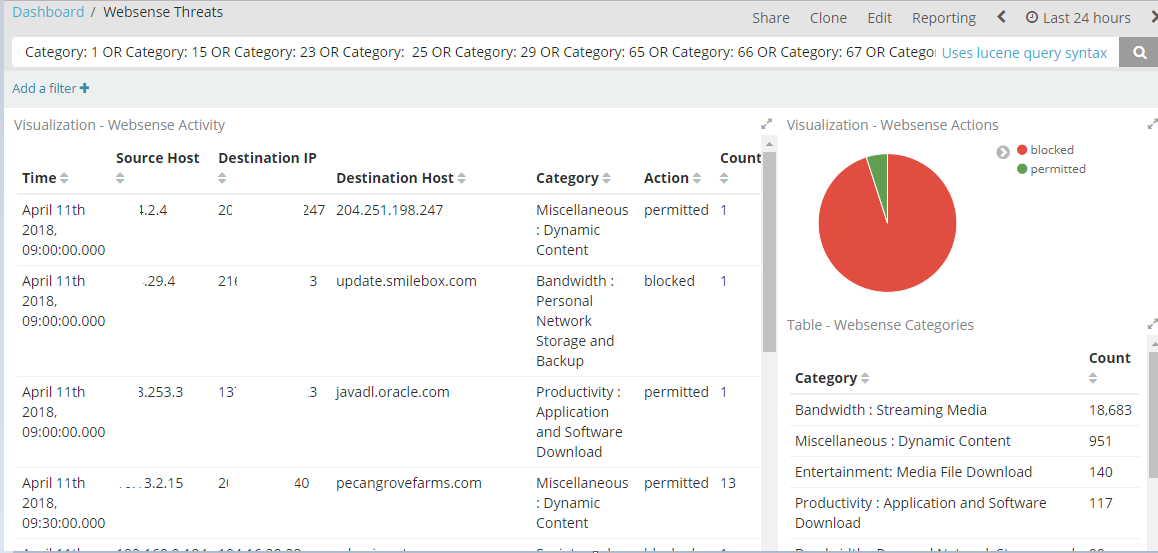This screenshot has width=1158, height=553.
Task: Sort Websense Categories table by Category
Action: [866, 379]
